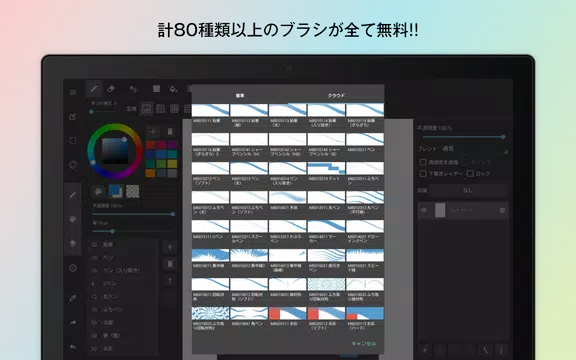Click the palette icon beside the foreground color
576x360 pixels.
[98, 191]
